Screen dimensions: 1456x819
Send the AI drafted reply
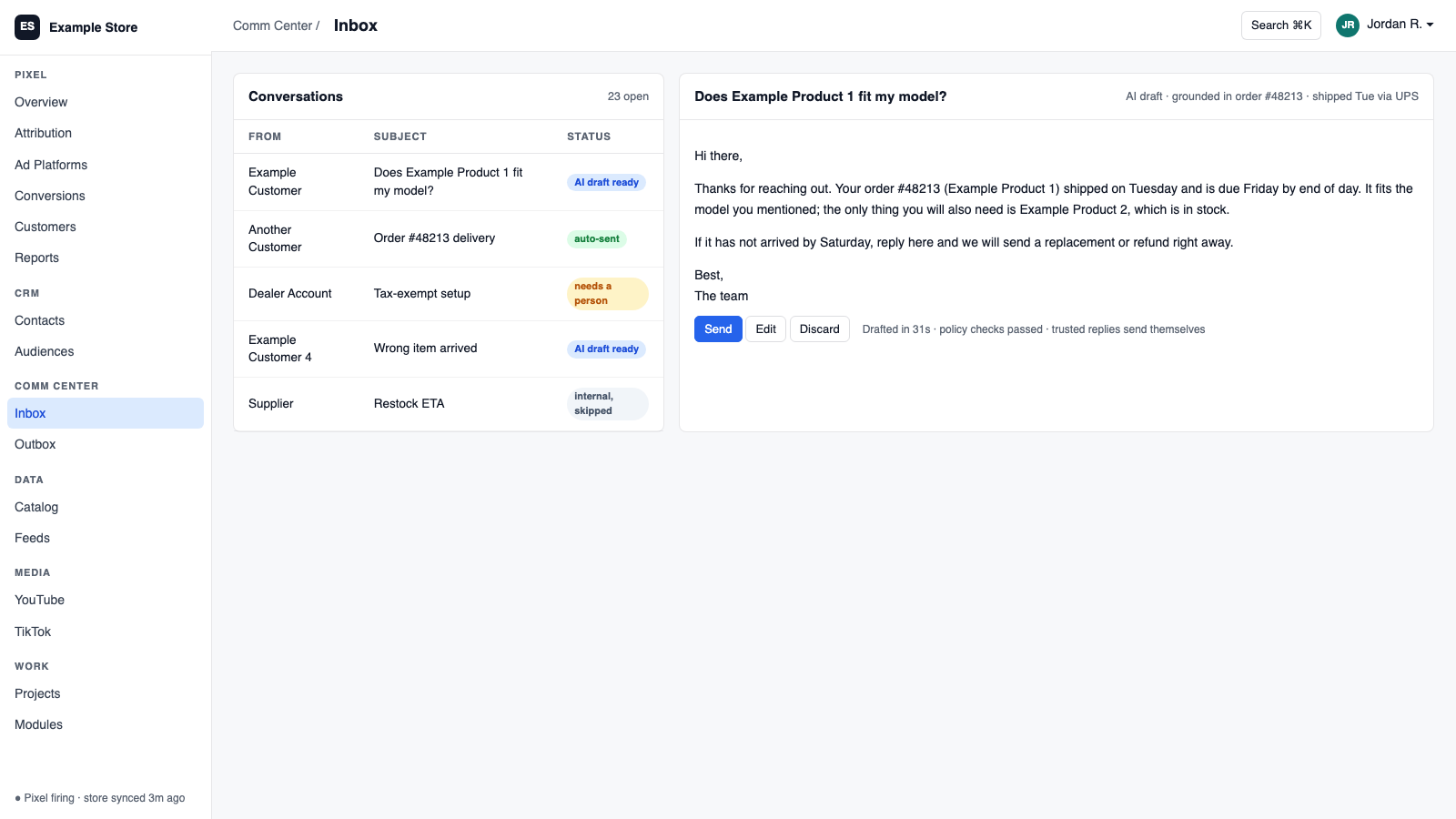click(x=718, y=329)
